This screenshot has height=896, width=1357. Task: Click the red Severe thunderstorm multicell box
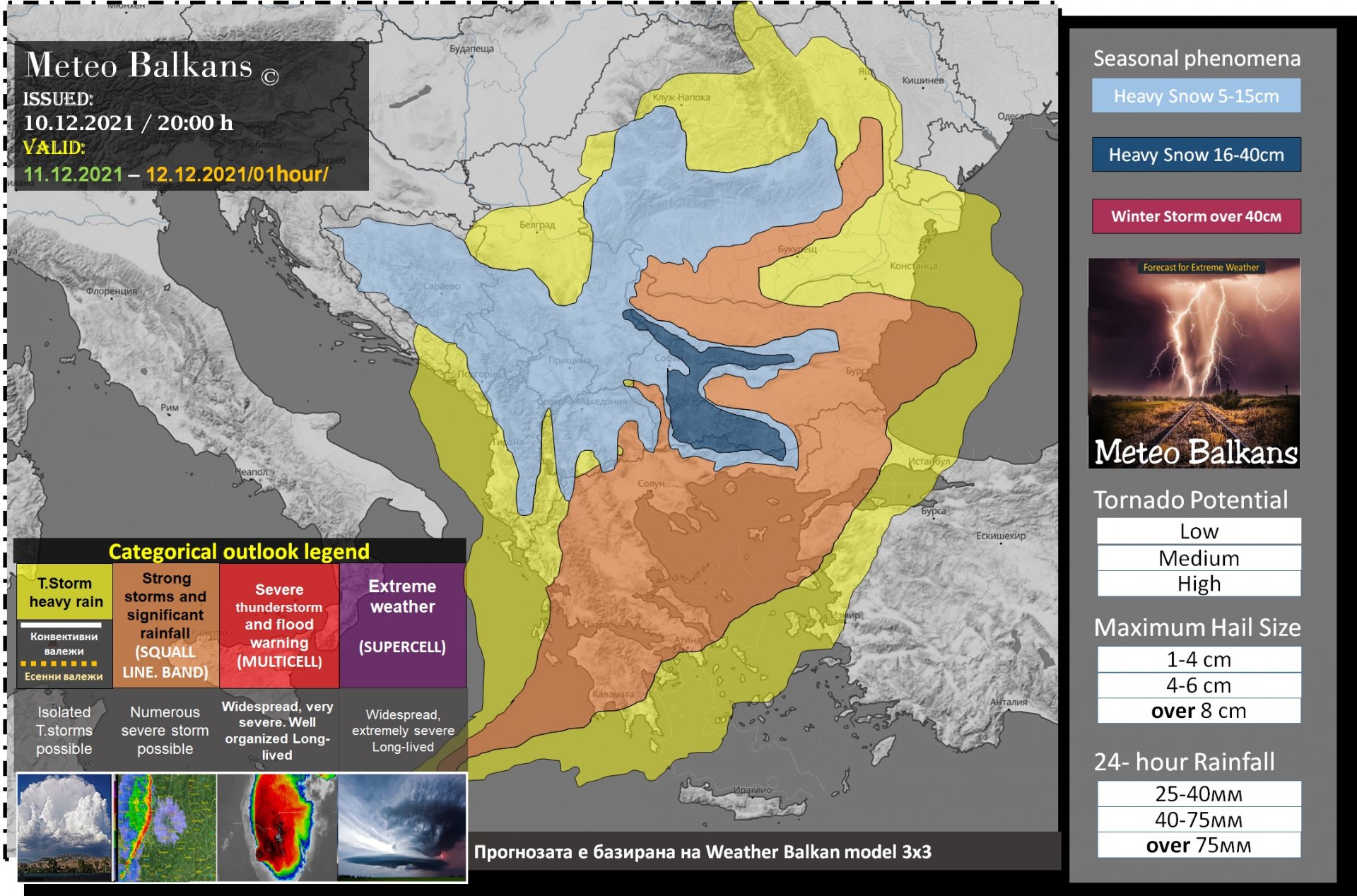click(279, 625)
